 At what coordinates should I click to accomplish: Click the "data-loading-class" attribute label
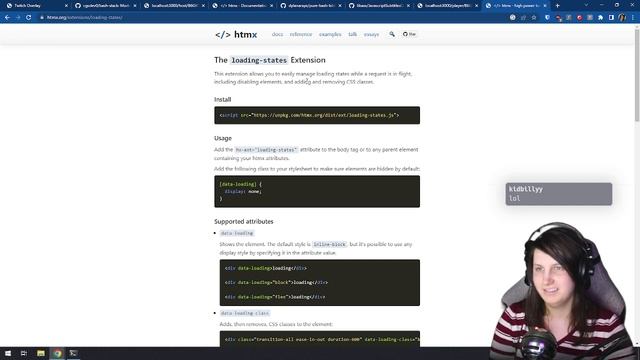245,313
